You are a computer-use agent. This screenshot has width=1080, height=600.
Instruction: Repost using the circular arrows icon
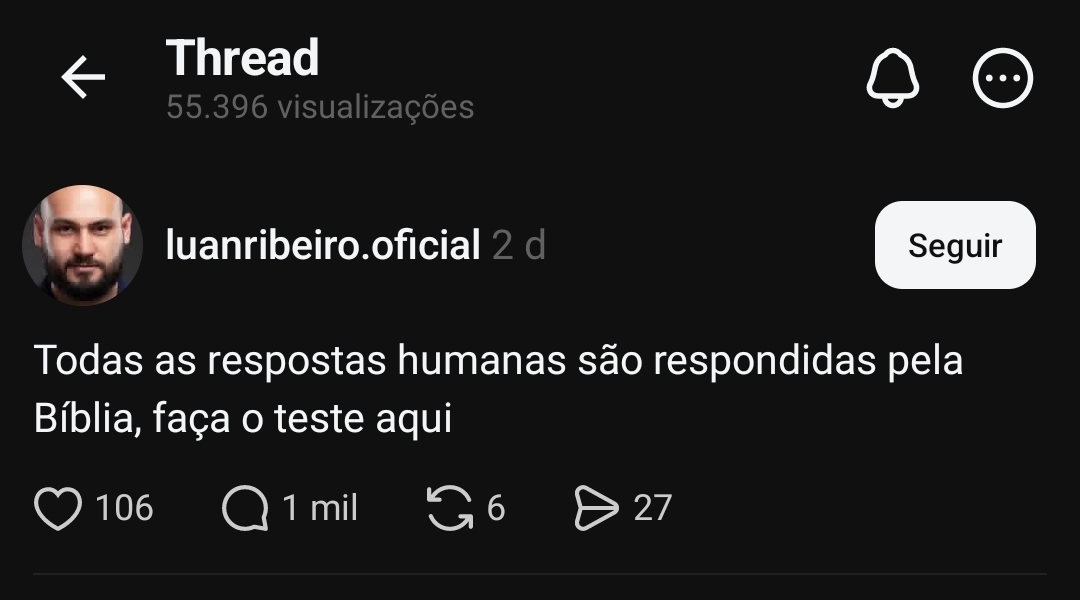[x=450, y=508]
